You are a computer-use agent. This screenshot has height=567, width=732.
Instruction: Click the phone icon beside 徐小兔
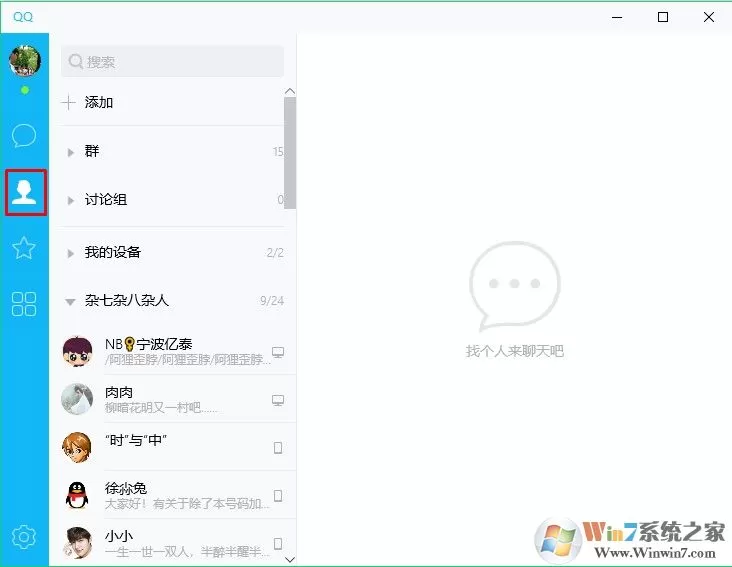(278, 496)
